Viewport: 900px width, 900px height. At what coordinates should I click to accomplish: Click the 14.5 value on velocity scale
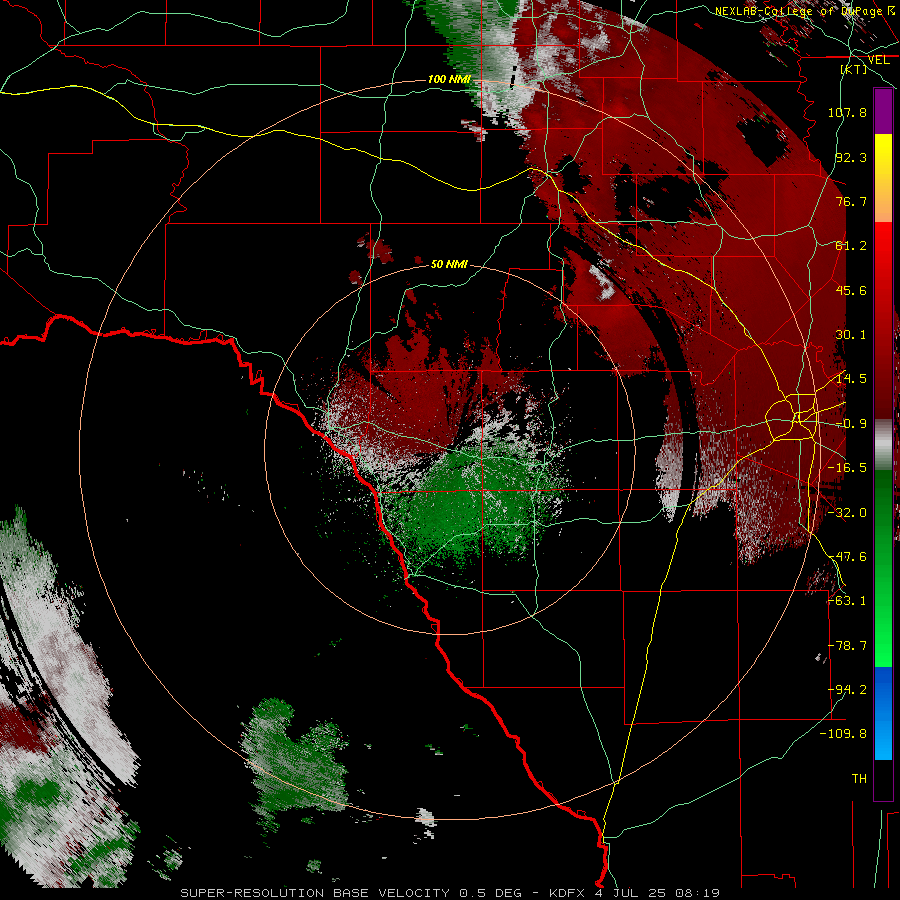[x=851, y=379]
